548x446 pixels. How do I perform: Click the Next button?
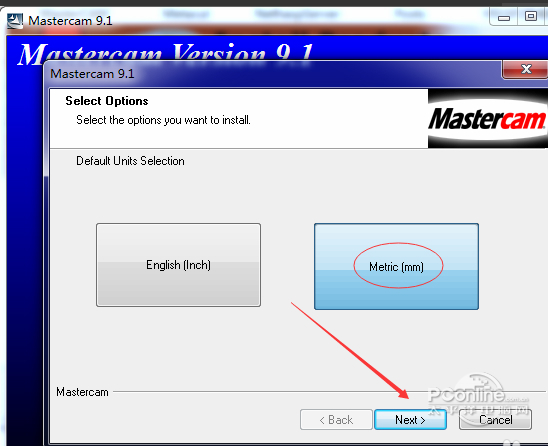pyautogui.click(x=410, y=419)
